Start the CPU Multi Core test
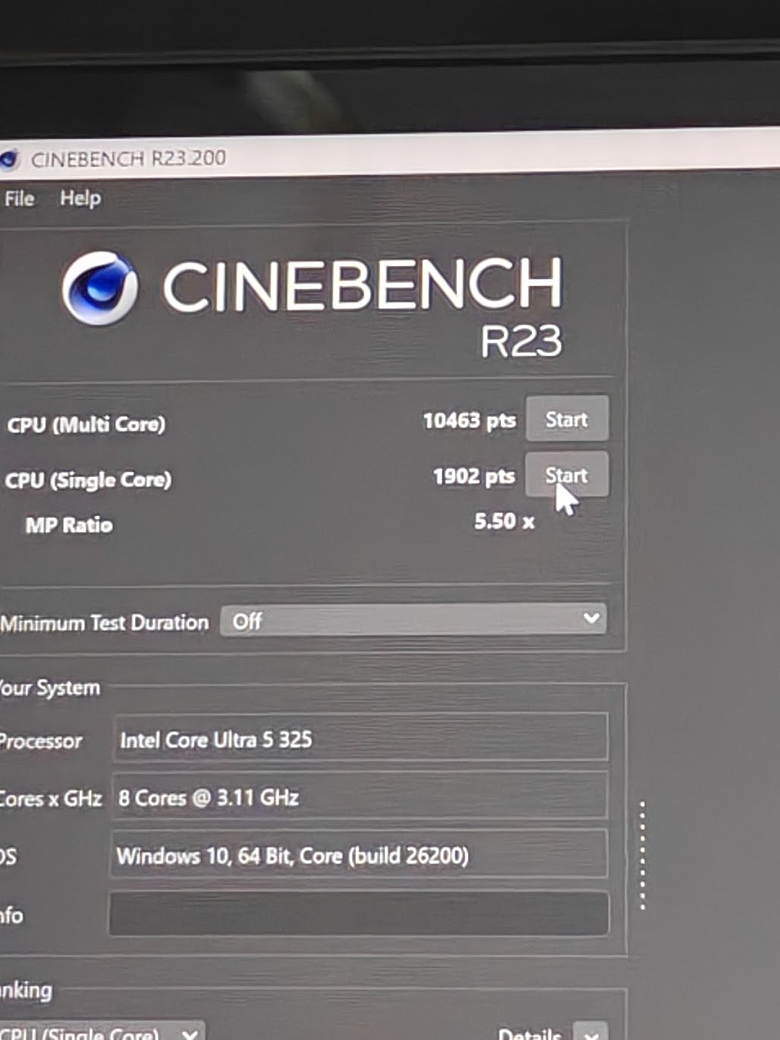780x1040 pixels. [x=567, y=419]
